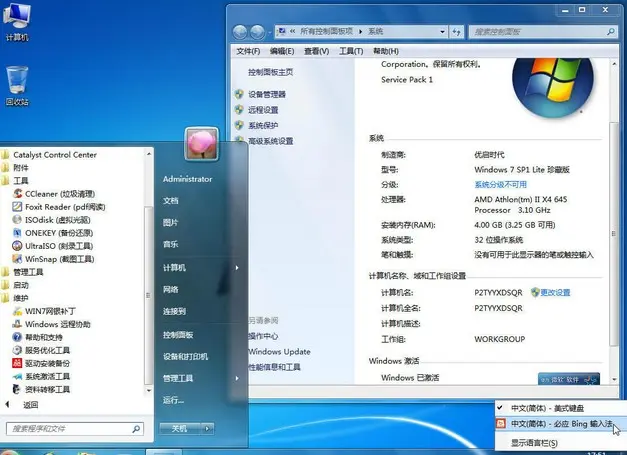Image resolution: width=627 pixels, height=455 pixels.
Task: Open the 回收站 recycle bin icon
Action: [x=17, y=86]
